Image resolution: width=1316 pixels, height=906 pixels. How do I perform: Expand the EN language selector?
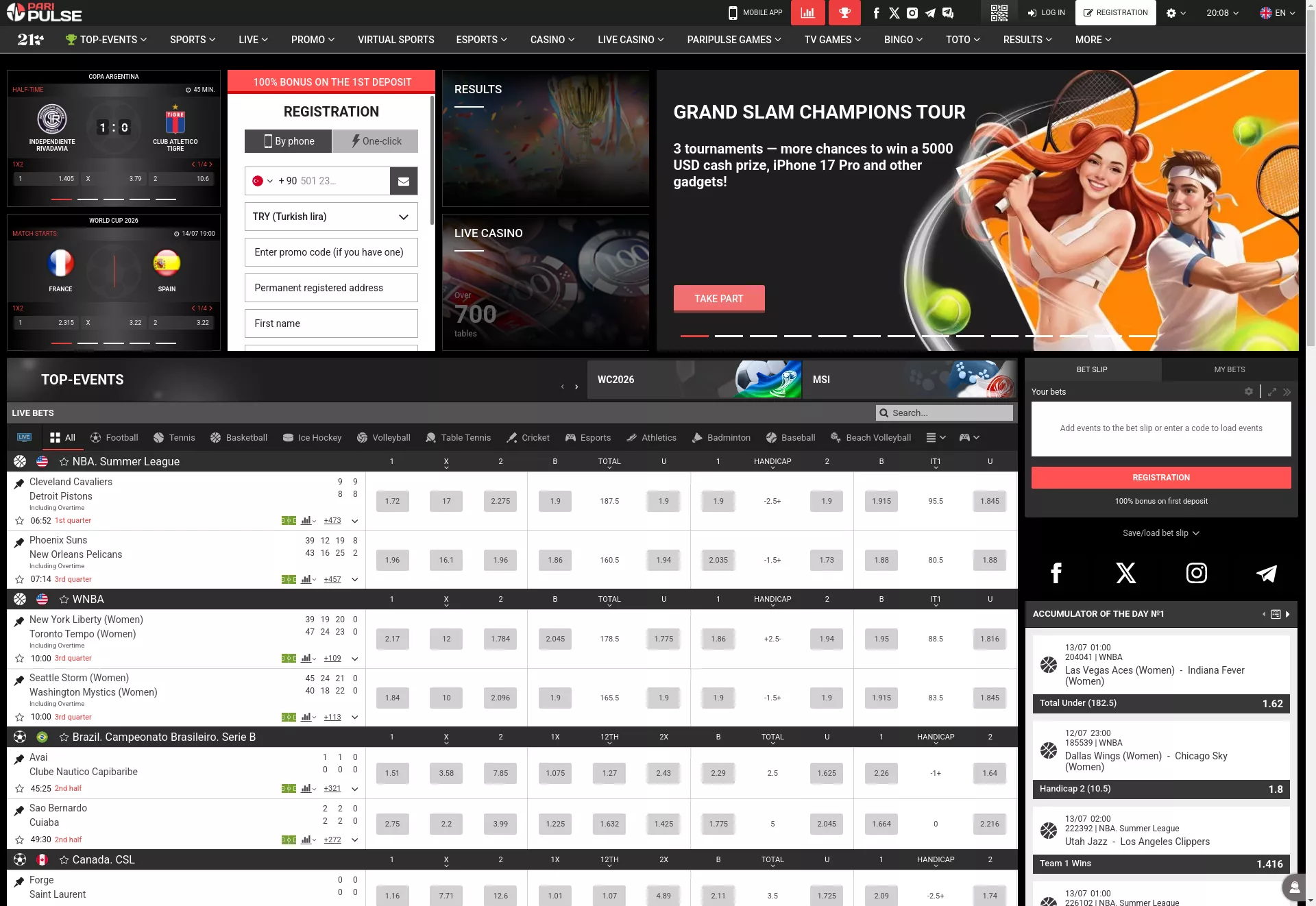point(1277,12)
